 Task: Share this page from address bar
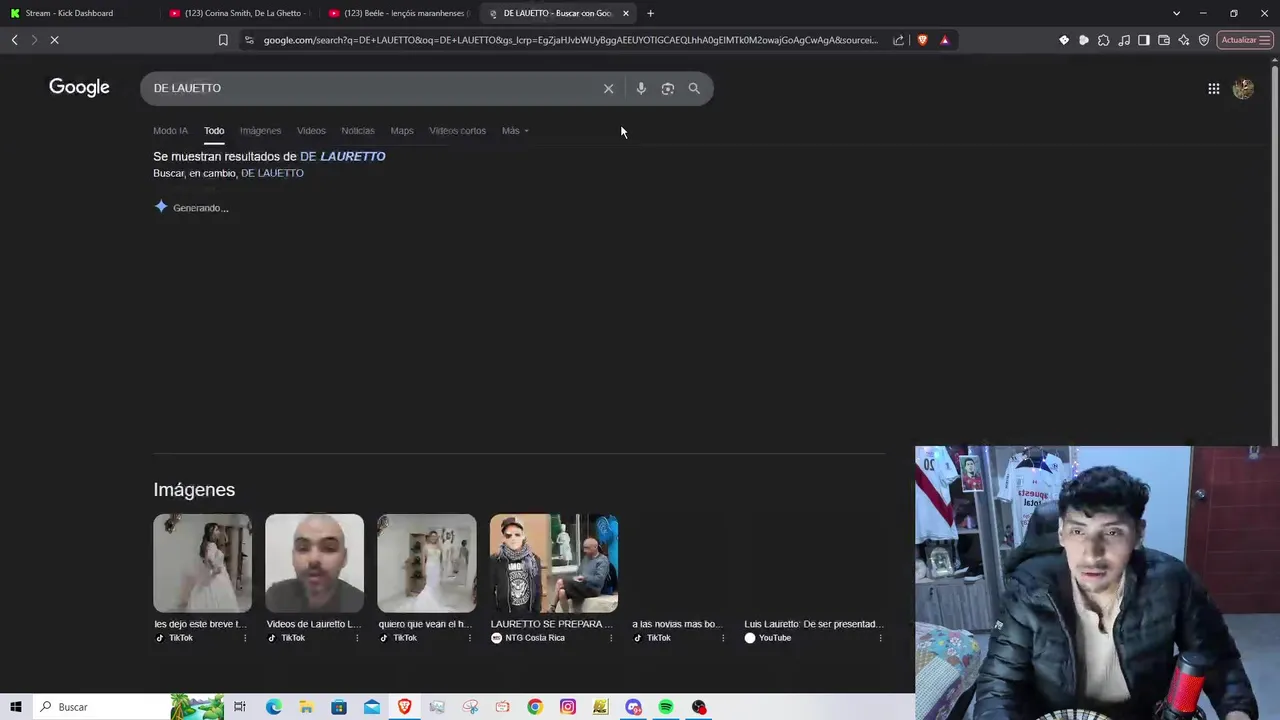click(x=898, y=40)
